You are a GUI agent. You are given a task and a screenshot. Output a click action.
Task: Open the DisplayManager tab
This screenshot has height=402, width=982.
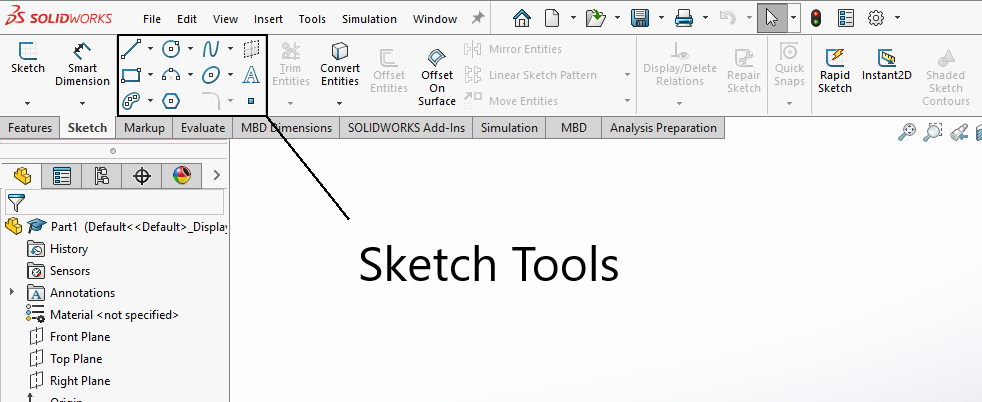pos(182,176)
